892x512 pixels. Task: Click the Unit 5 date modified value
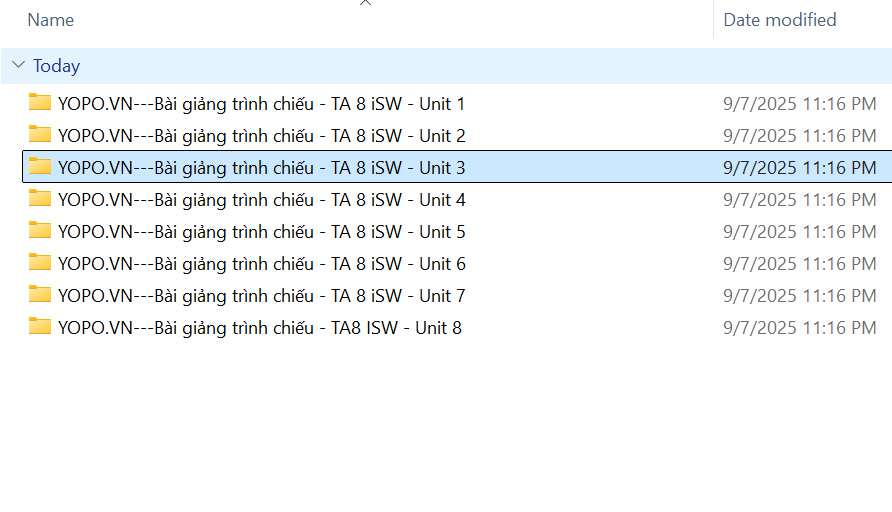(x=799, y=232)
